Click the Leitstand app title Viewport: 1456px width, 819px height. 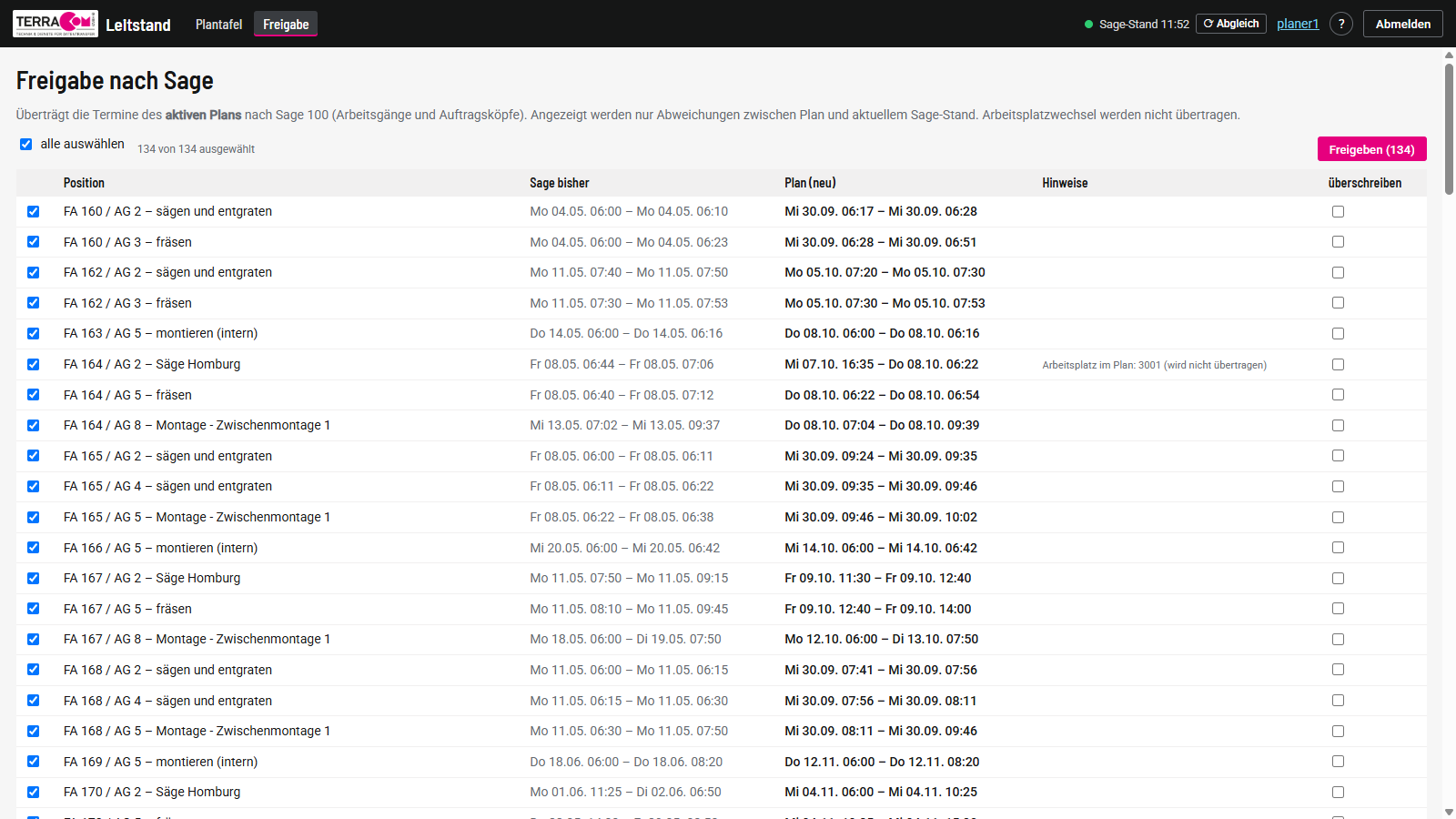point(138,25)
